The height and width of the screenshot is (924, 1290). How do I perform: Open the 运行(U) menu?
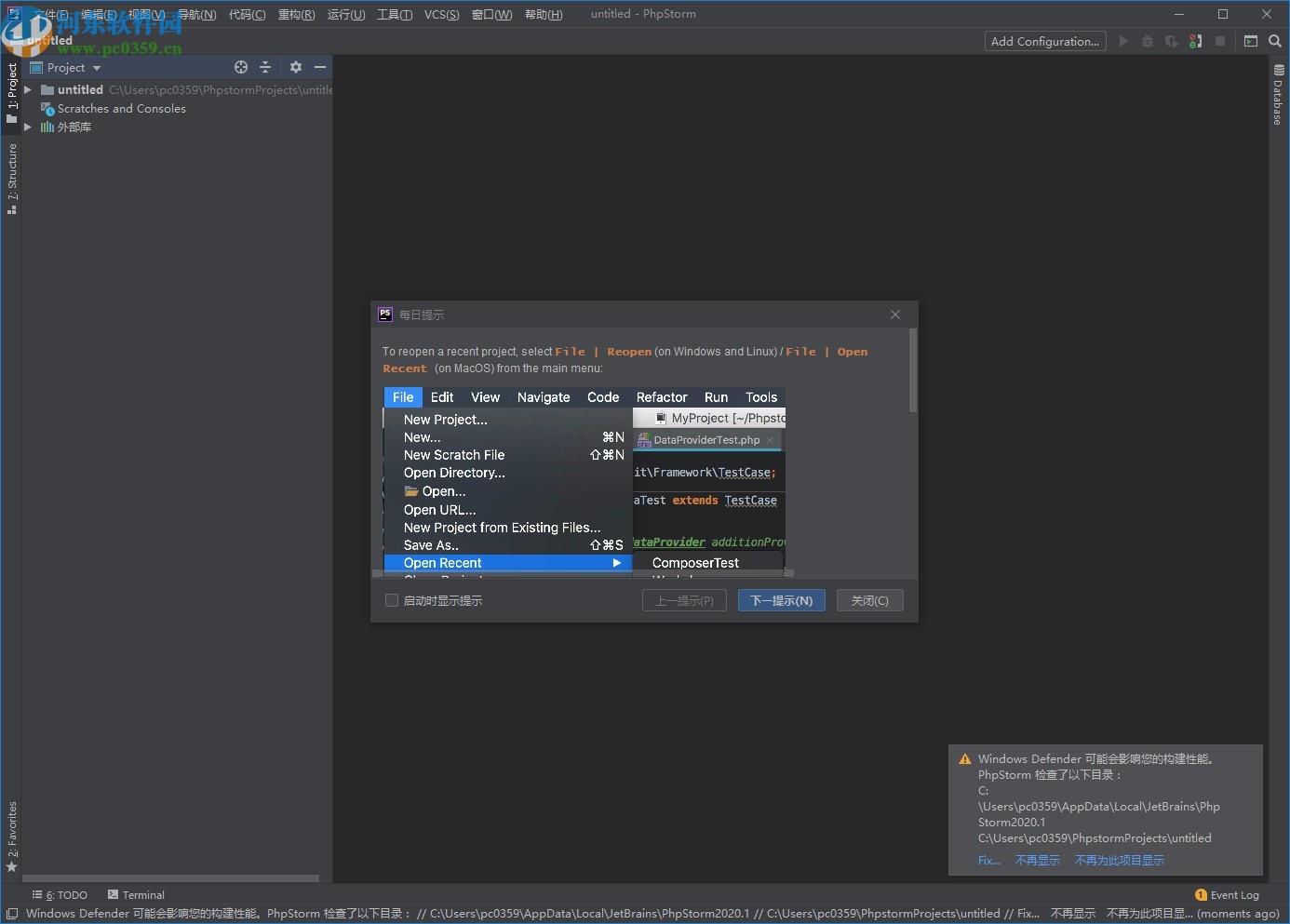click(345, 14)
